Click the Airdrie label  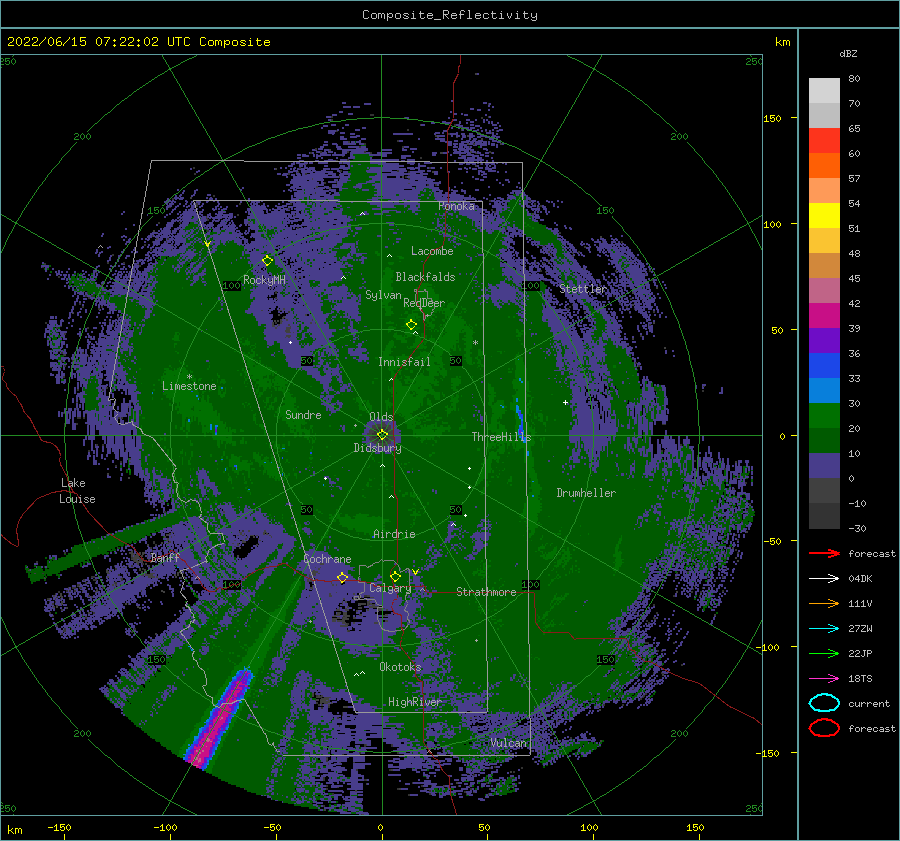(x=394, y=534)
